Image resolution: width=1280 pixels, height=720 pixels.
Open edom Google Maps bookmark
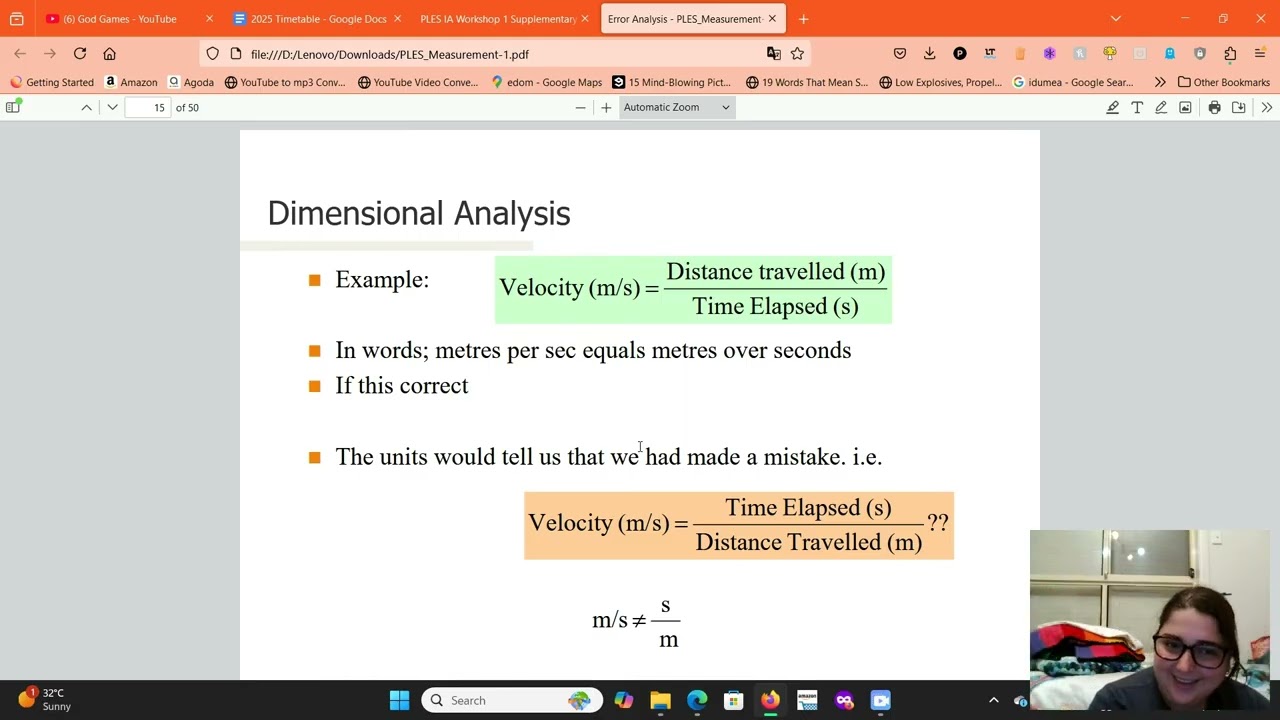(x=546, y=82)
